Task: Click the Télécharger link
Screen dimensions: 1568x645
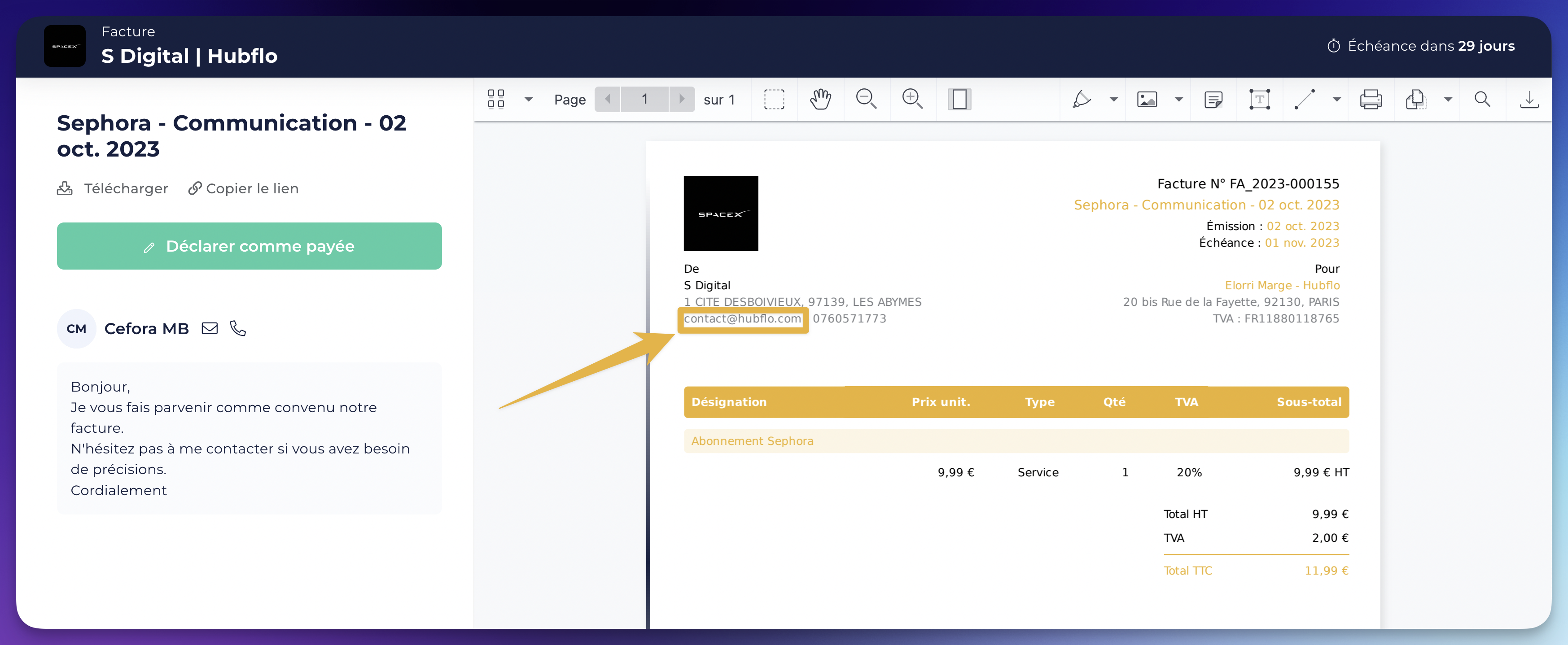Action: [x=113, y=189]
